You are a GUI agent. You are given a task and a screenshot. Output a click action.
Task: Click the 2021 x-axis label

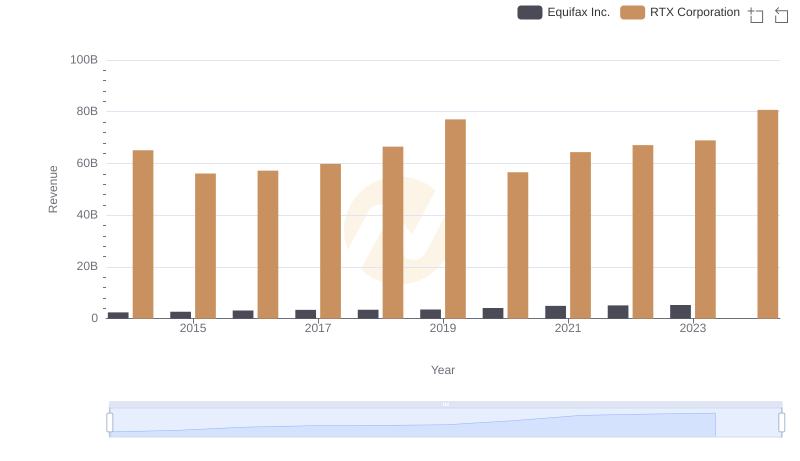(568, 328)
